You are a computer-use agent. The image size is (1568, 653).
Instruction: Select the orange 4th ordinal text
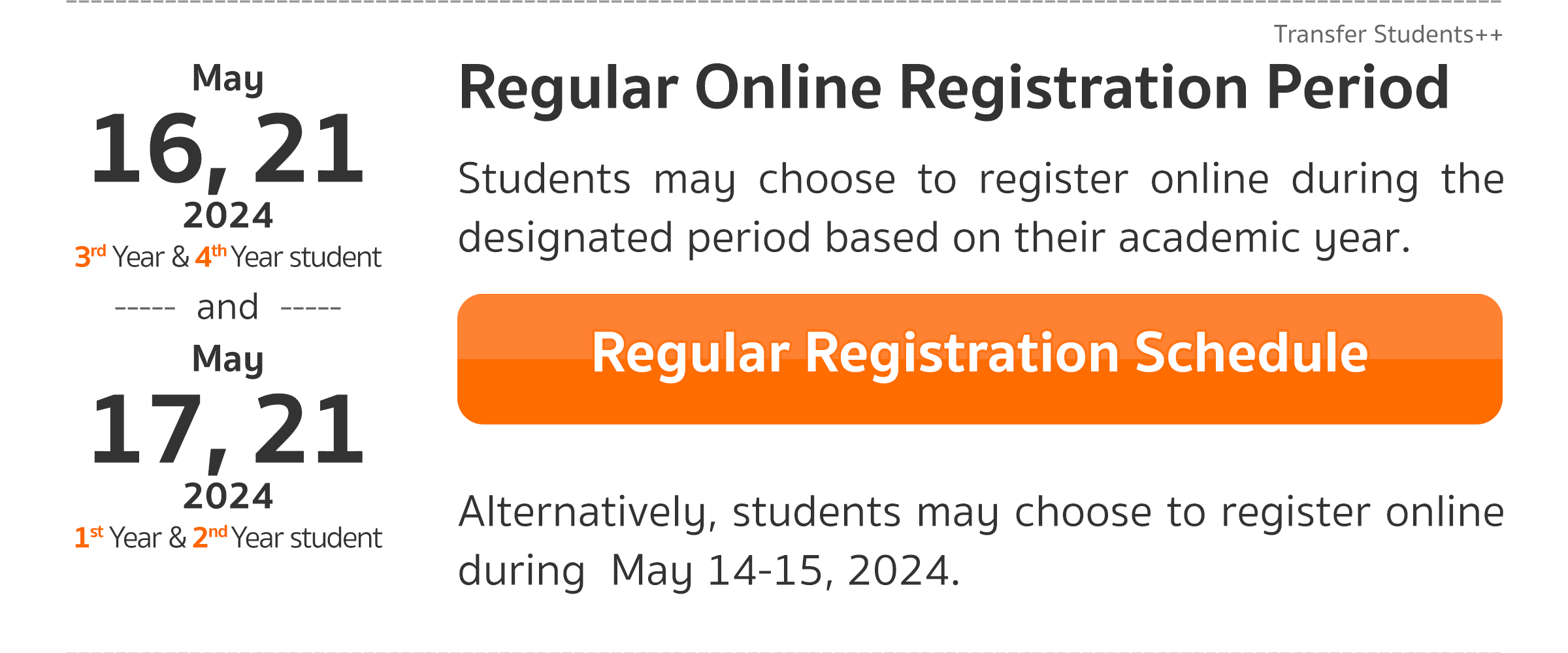[x=210, y=256]
